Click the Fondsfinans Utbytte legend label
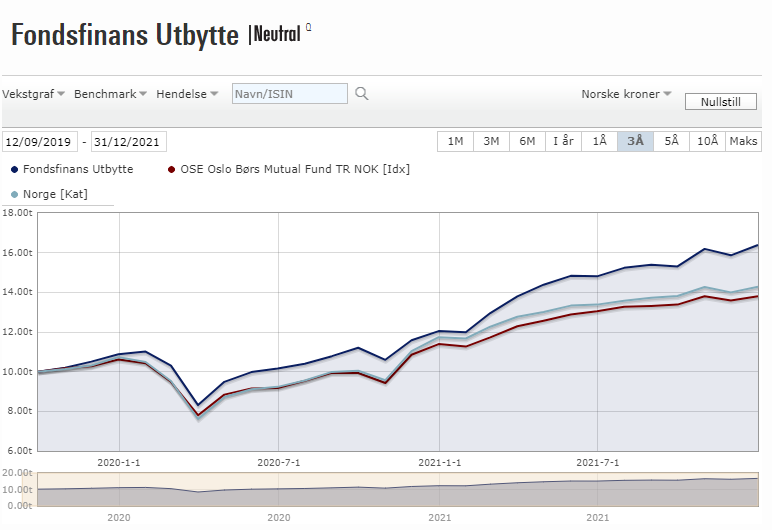 (78, 169)
